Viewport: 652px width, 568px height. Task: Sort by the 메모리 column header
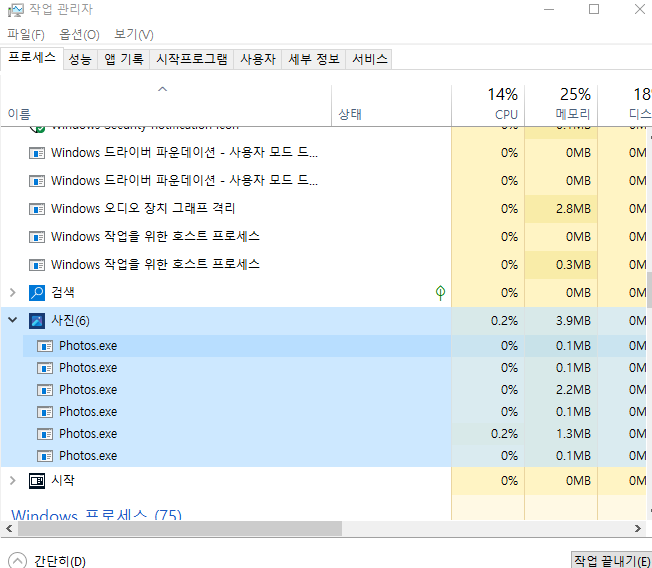pos(561,105)
